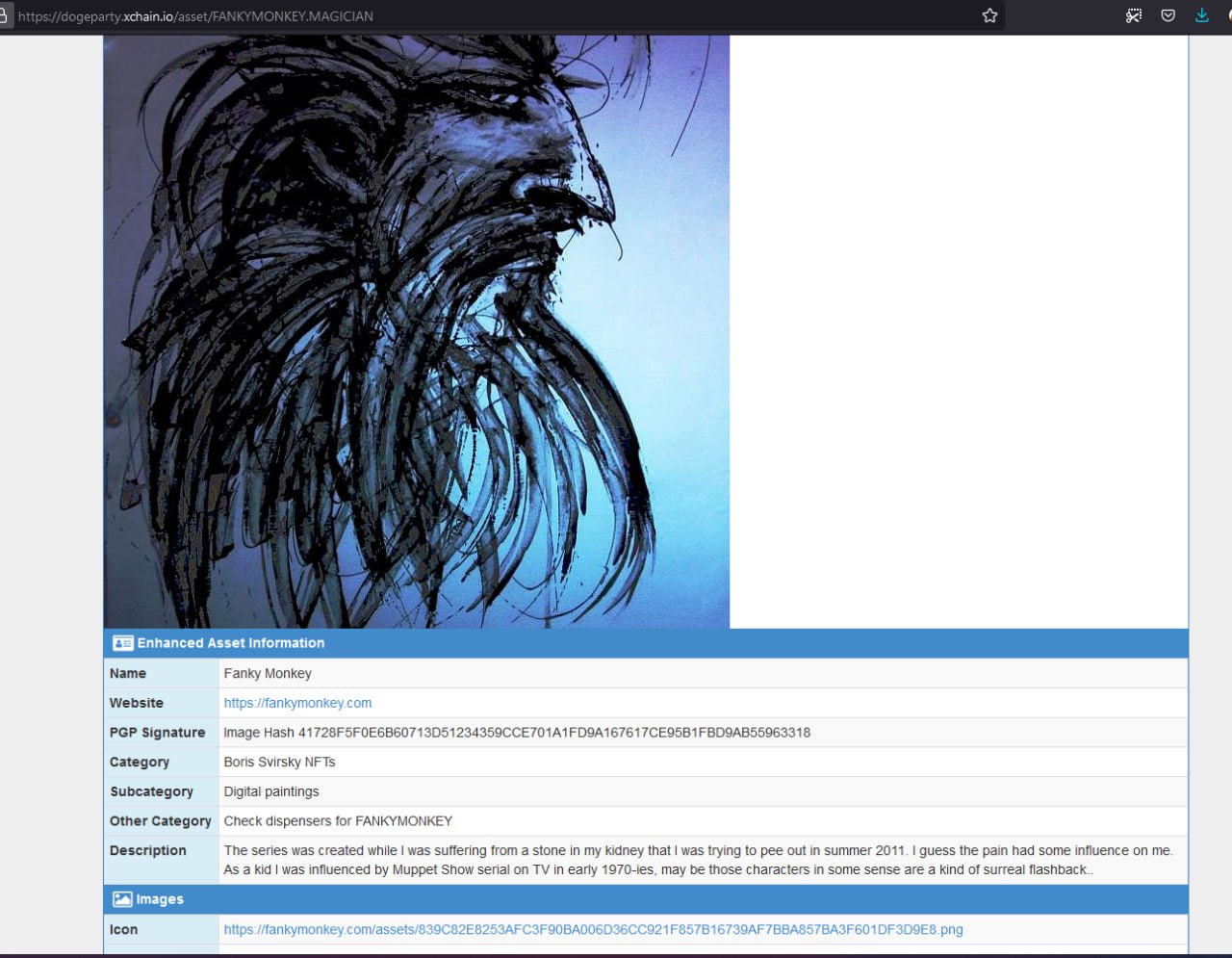1232x958 pixels.
Task: Click the Description paragraph text
Action: click(x=698, y=860)
